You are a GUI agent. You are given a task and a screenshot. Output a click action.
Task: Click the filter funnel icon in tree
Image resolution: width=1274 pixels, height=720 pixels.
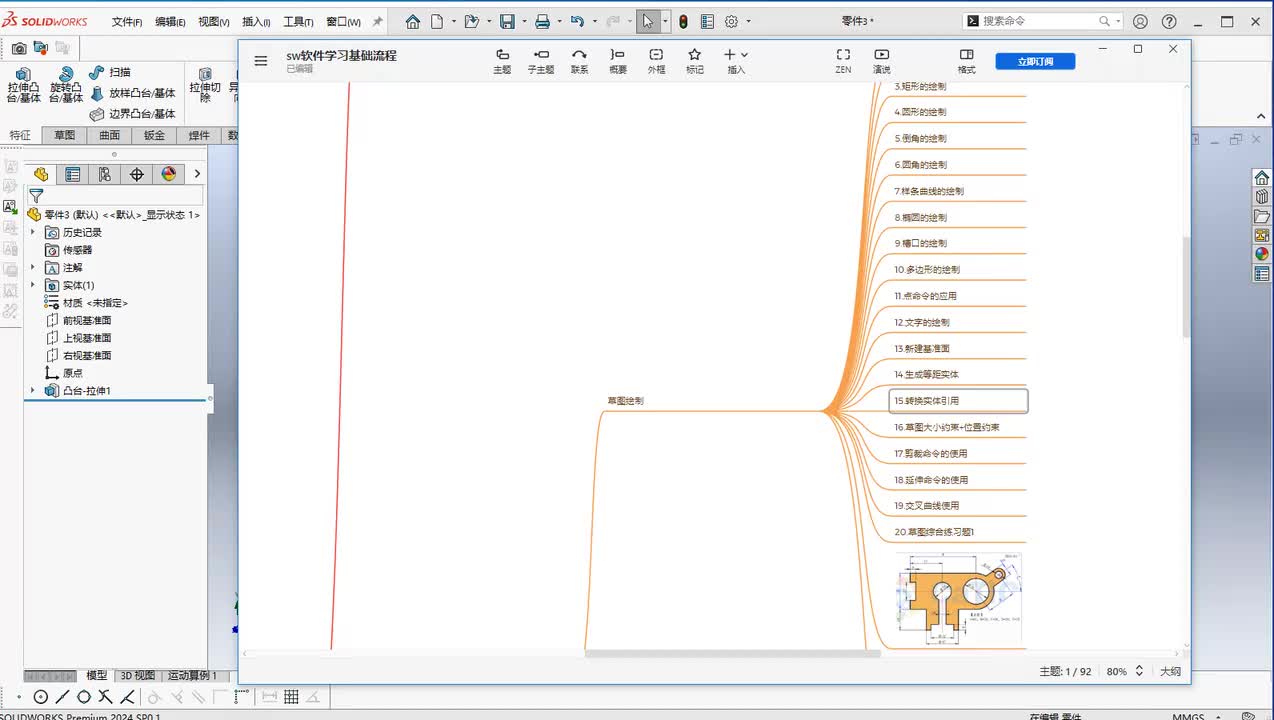36,196
